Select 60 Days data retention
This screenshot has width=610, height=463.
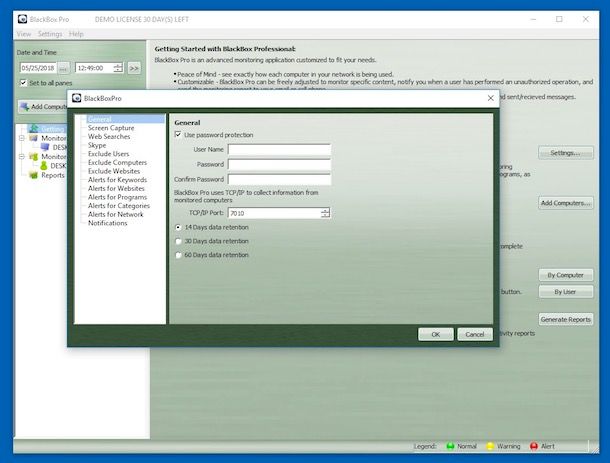point(178,255)
